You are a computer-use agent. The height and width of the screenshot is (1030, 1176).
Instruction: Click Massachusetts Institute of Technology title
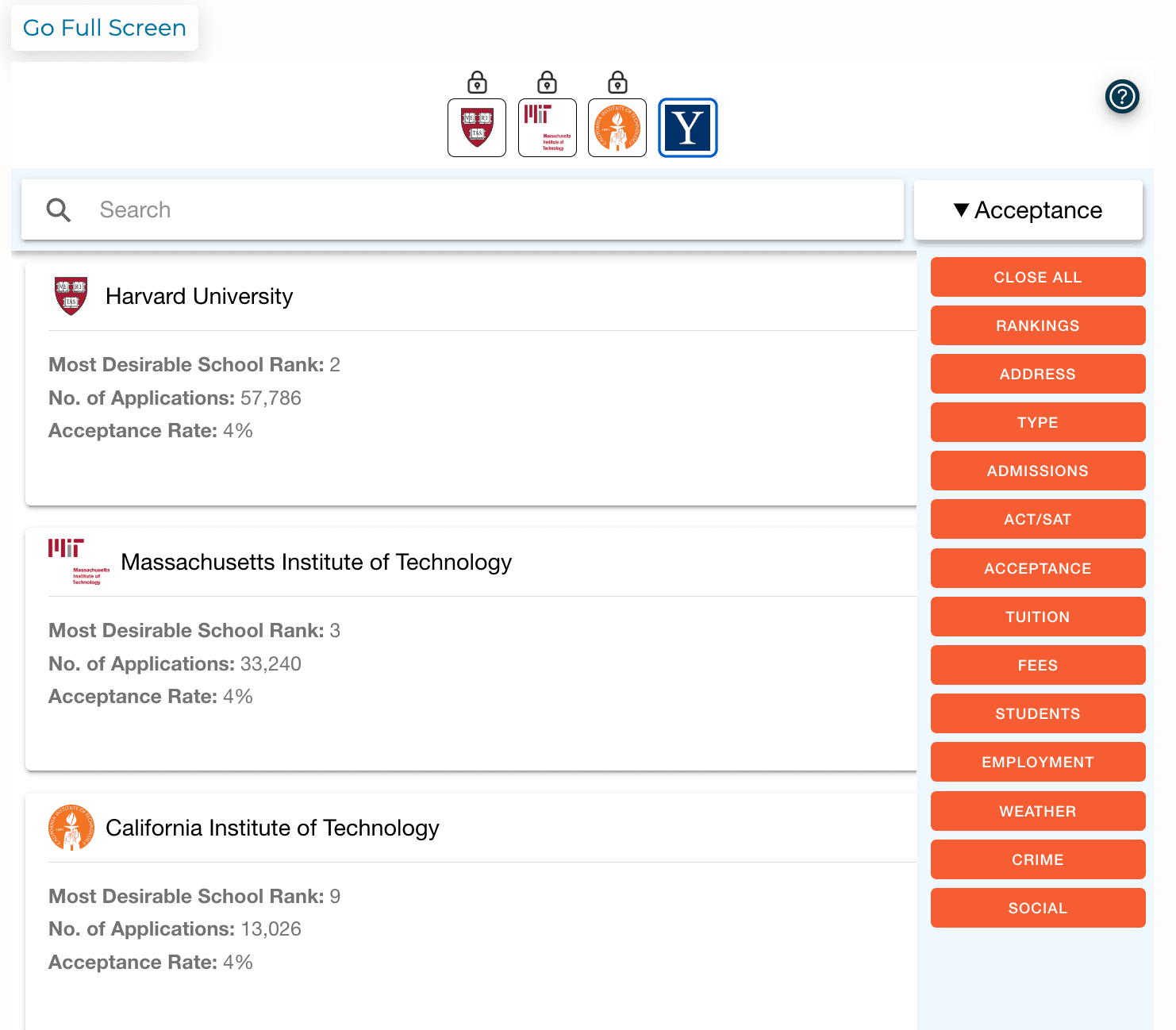pos(317,562)
